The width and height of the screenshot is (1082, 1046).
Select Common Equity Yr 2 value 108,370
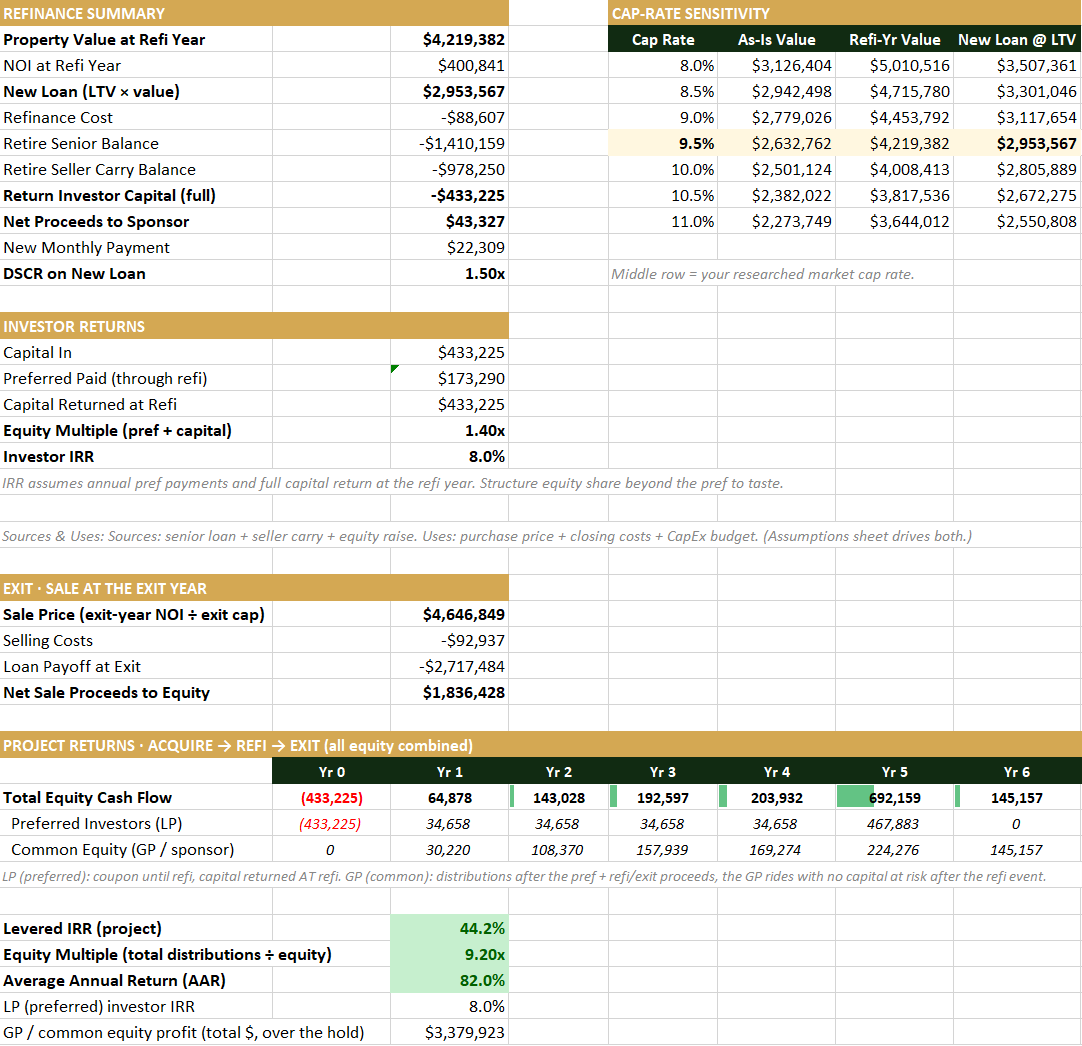[558, 850]
